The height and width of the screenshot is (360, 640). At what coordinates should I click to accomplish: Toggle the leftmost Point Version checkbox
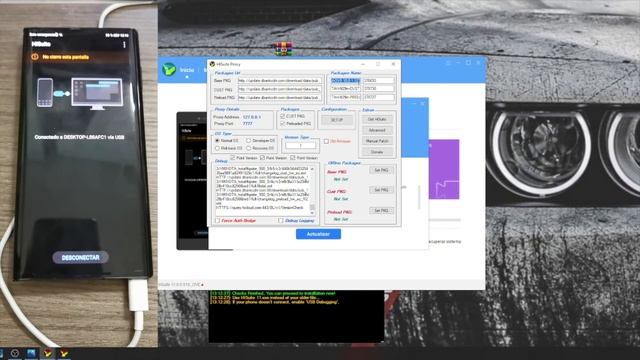point(232,158)
